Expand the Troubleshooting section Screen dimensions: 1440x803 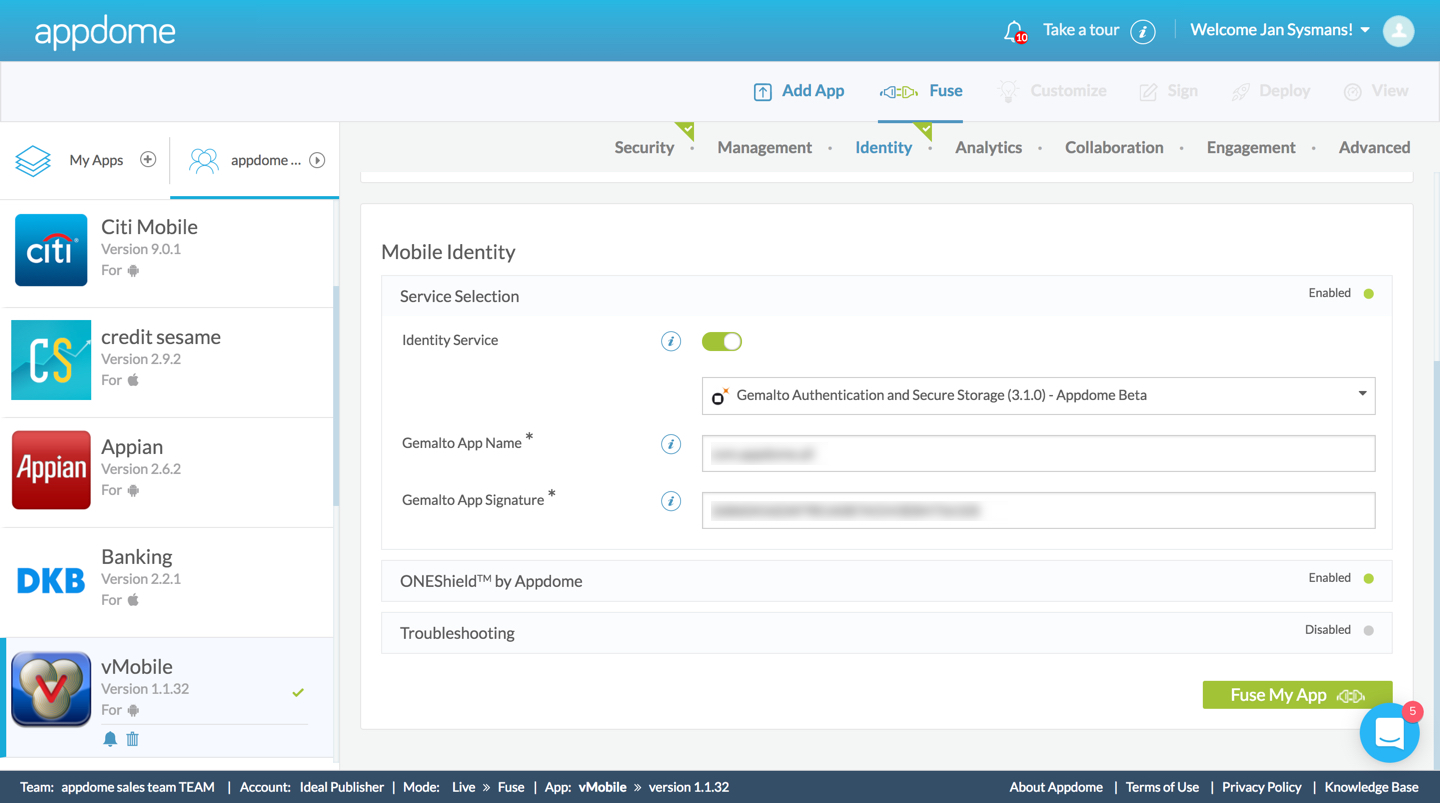point(886,633)
